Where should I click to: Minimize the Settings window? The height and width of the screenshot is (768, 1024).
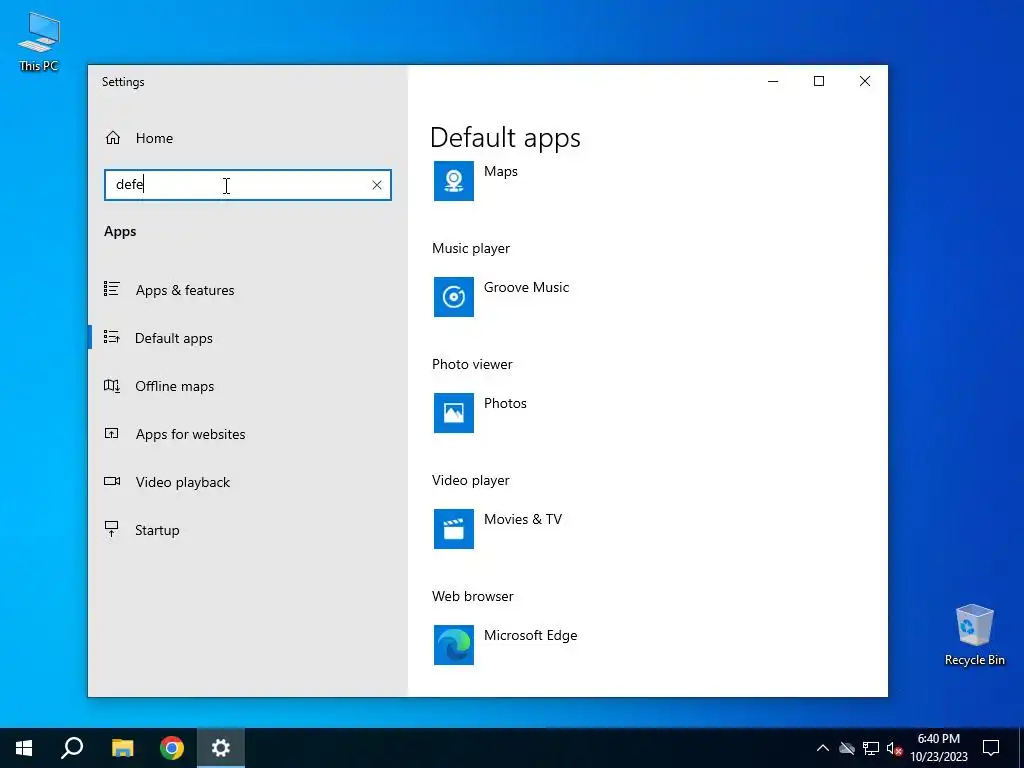(x=773, y=81)
